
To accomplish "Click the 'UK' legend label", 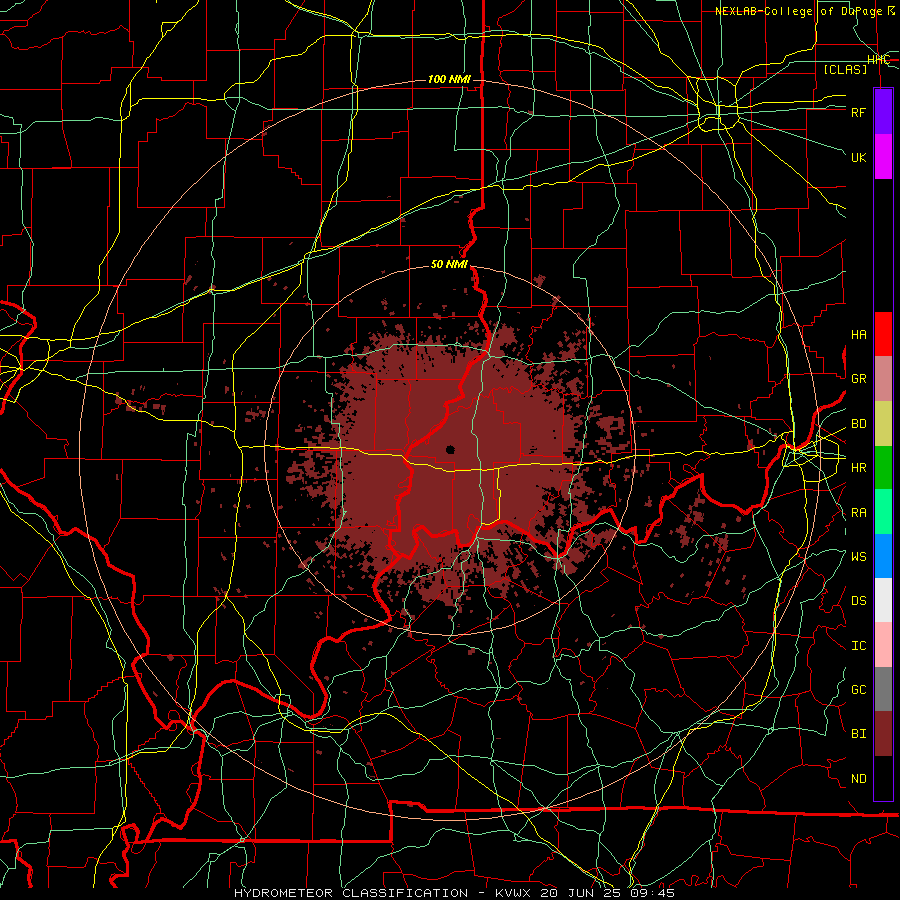I will tap(859, 157).
